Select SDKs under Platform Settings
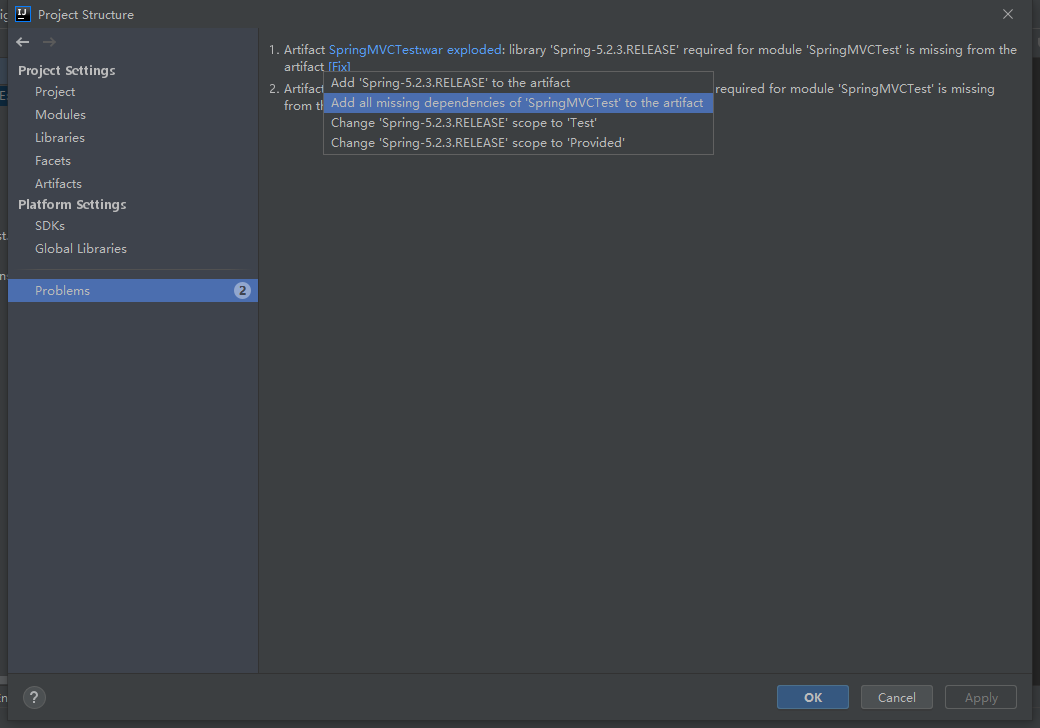1040x728 pixels. click(x=49, y=225)
